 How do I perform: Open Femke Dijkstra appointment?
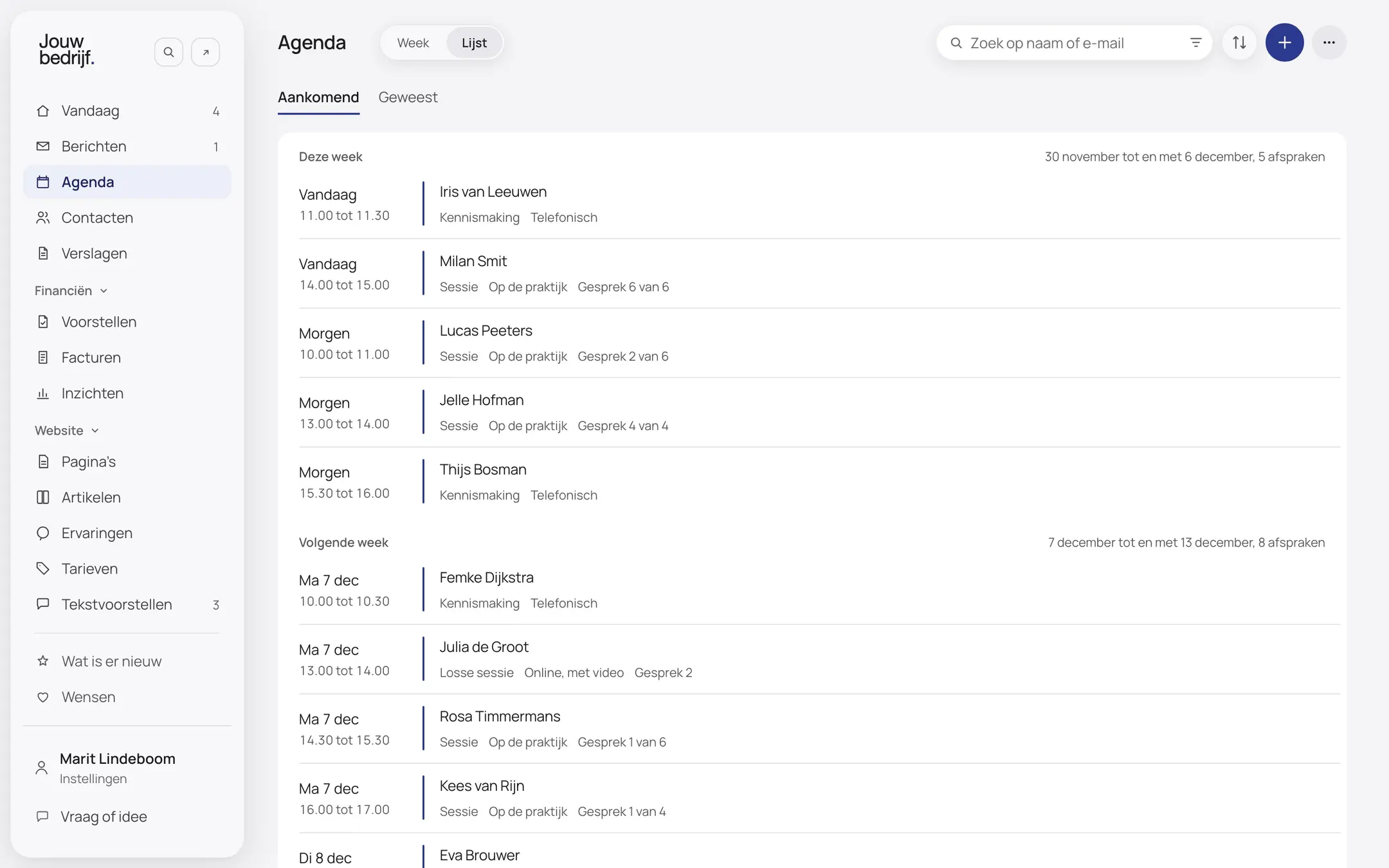point(819,590)
